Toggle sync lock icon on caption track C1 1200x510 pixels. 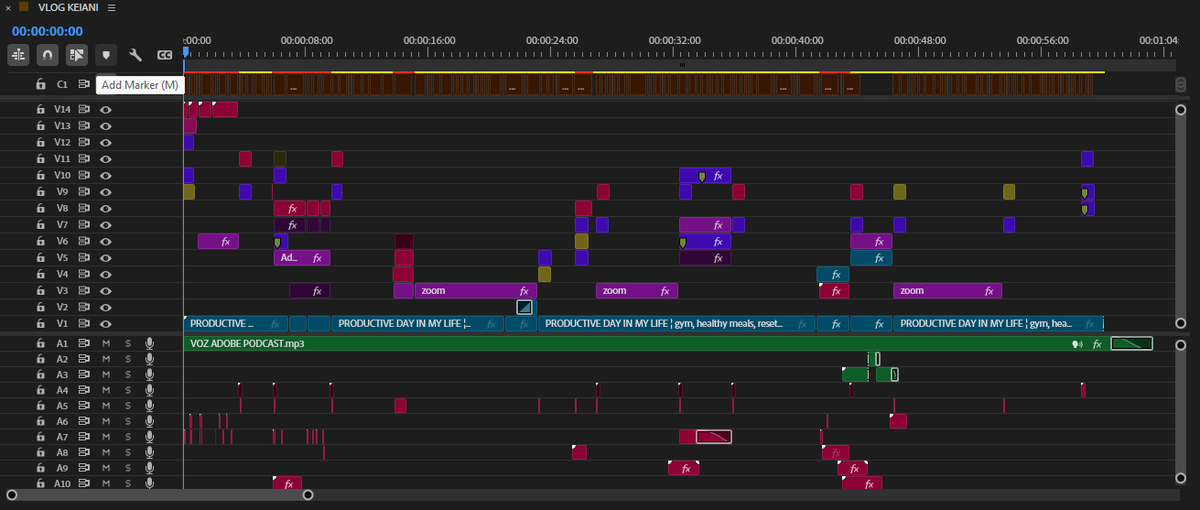point(85,85)
